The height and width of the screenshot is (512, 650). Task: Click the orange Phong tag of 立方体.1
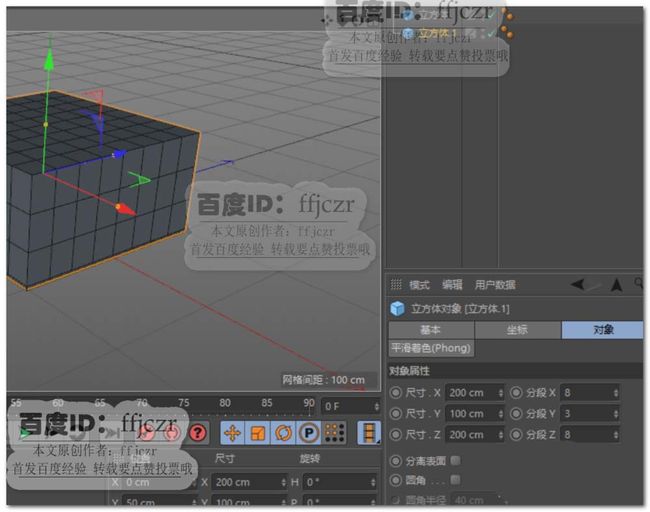point(507,32)
